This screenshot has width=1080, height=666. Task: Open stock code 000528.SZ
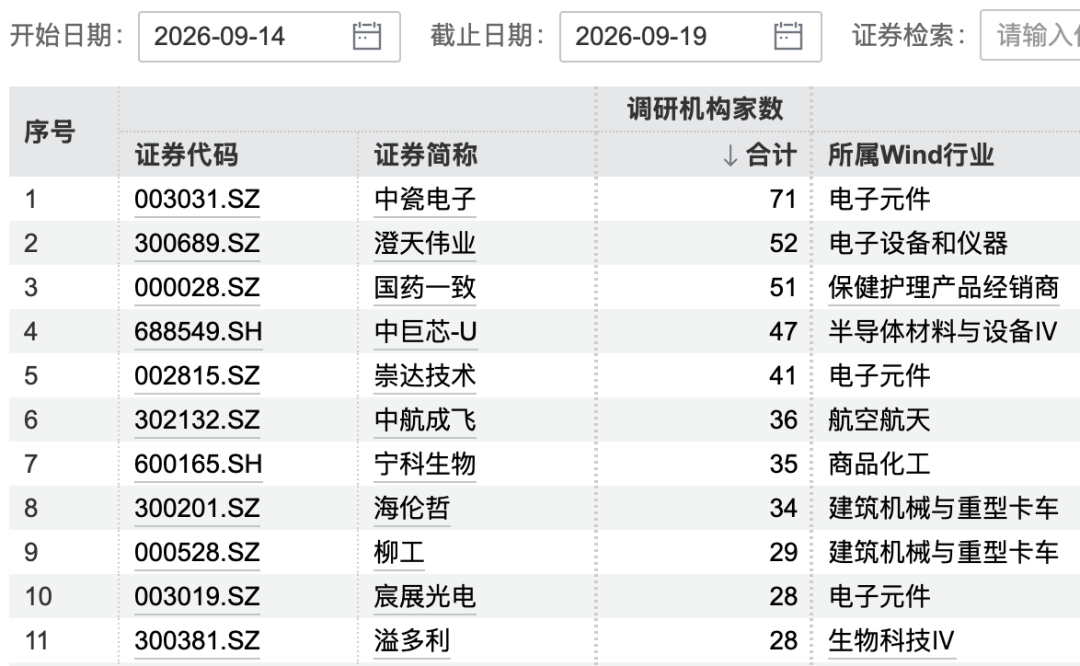pos(197,552)
